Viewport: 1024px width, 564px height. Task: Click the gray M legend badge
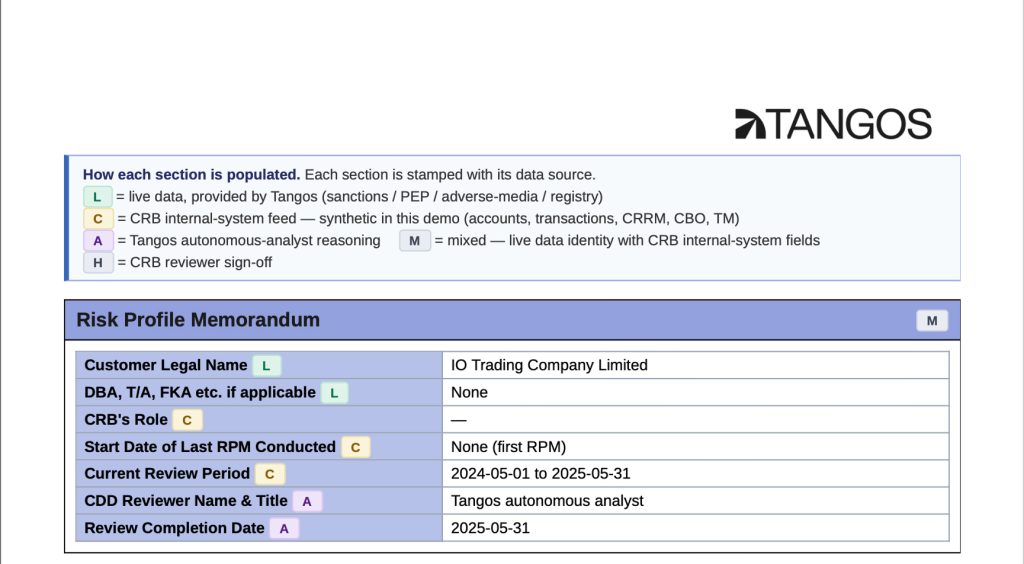415,240
